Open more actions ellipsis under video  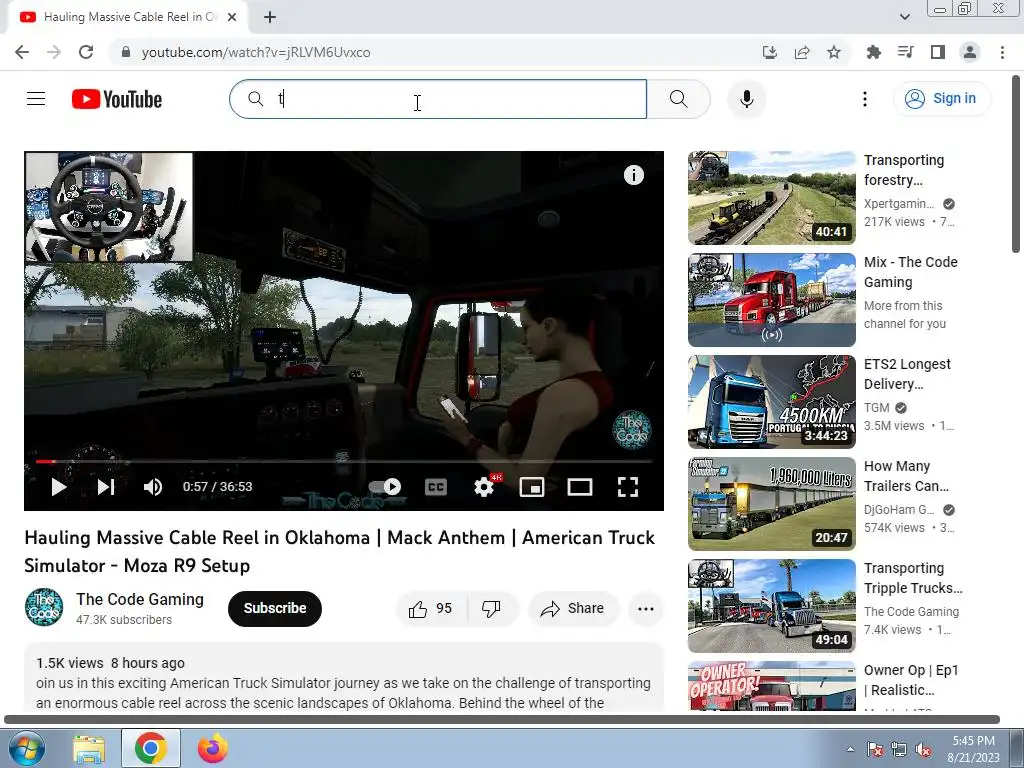[x=646, y=609]
